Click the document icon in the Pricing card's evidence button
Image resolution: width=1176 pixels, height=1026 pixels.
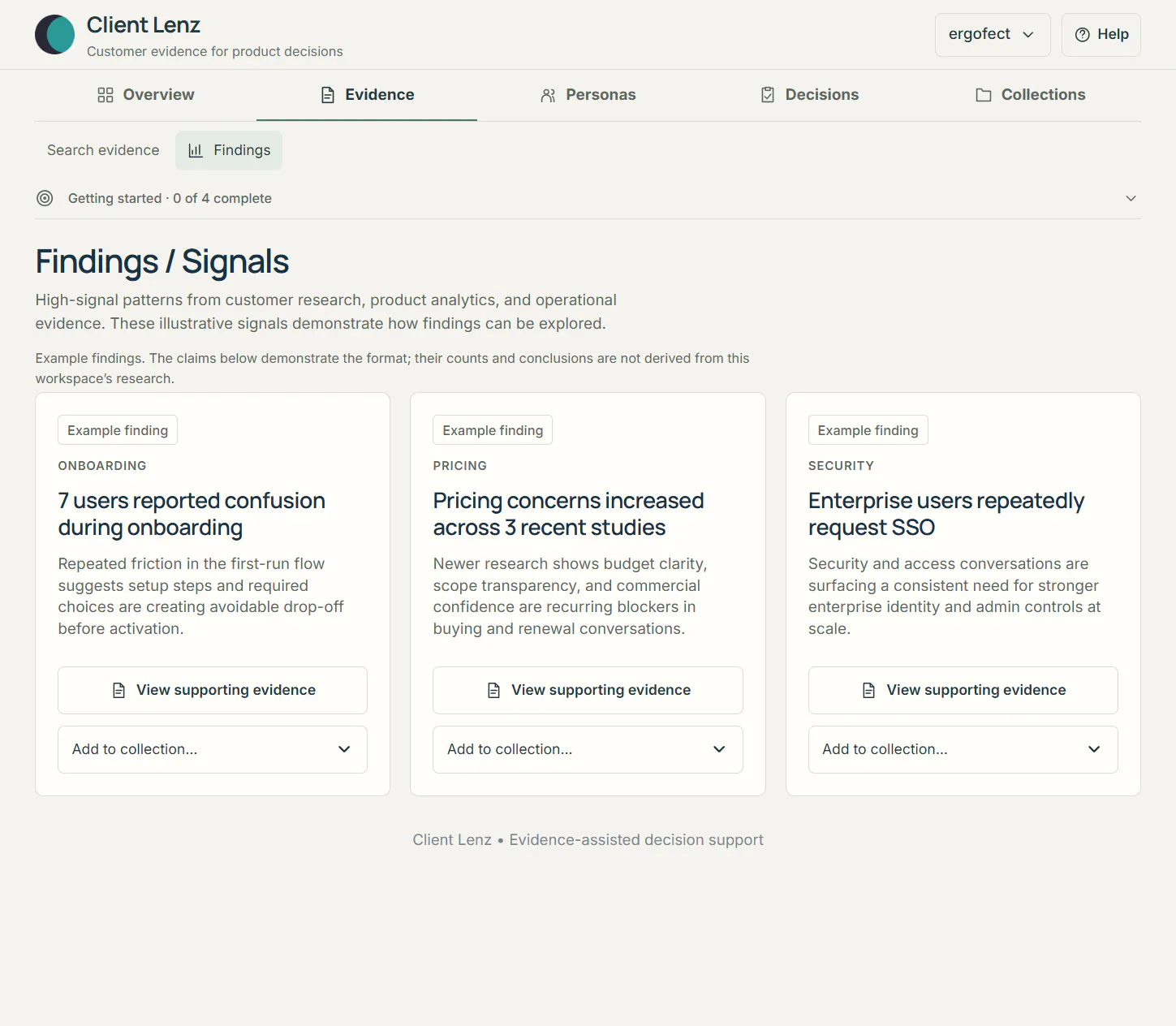[493, 690]
